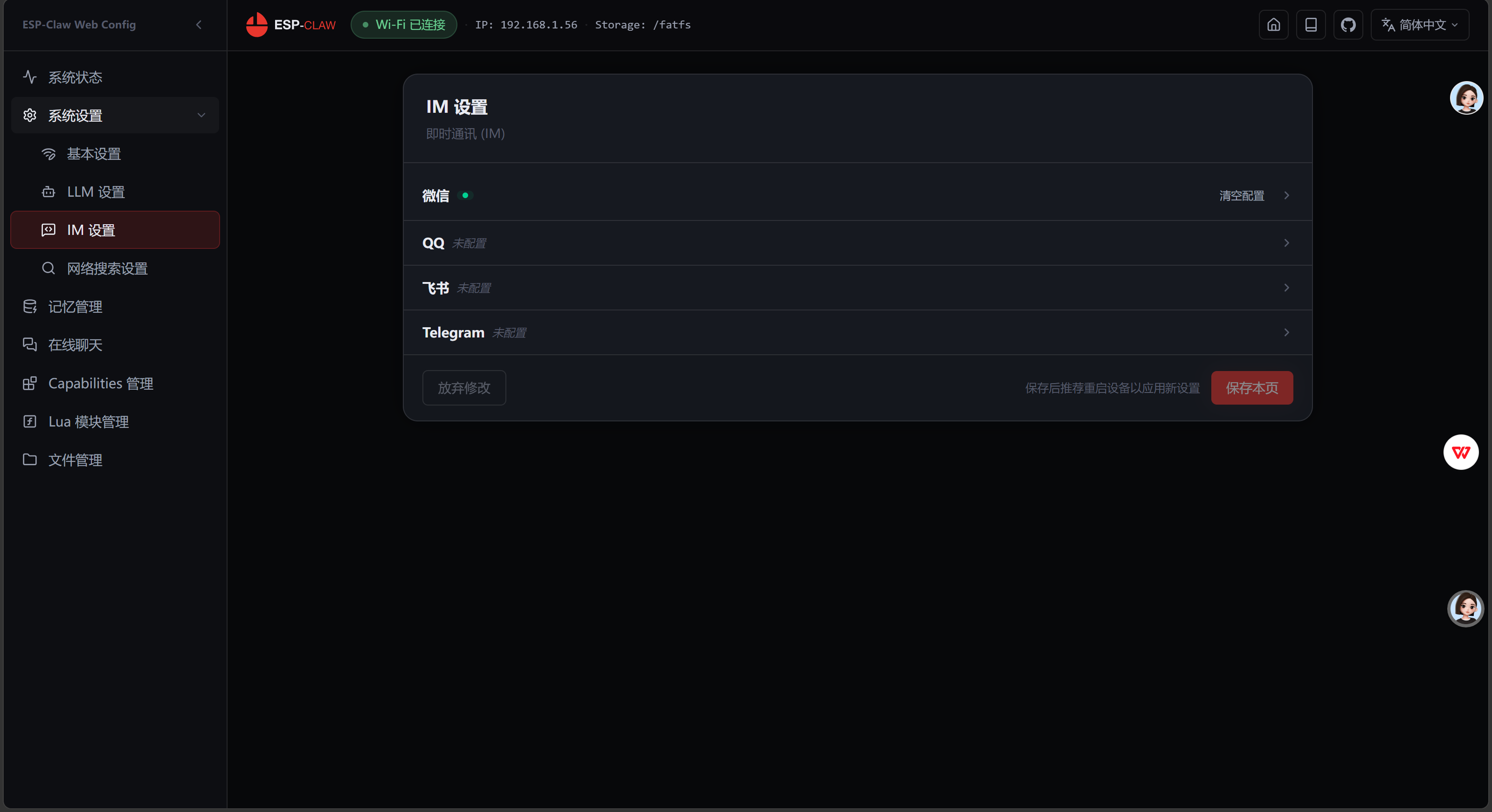Click the Storage: /fatfs text
This screenshot has height=812, width=1492.
(x=643, y=25)
